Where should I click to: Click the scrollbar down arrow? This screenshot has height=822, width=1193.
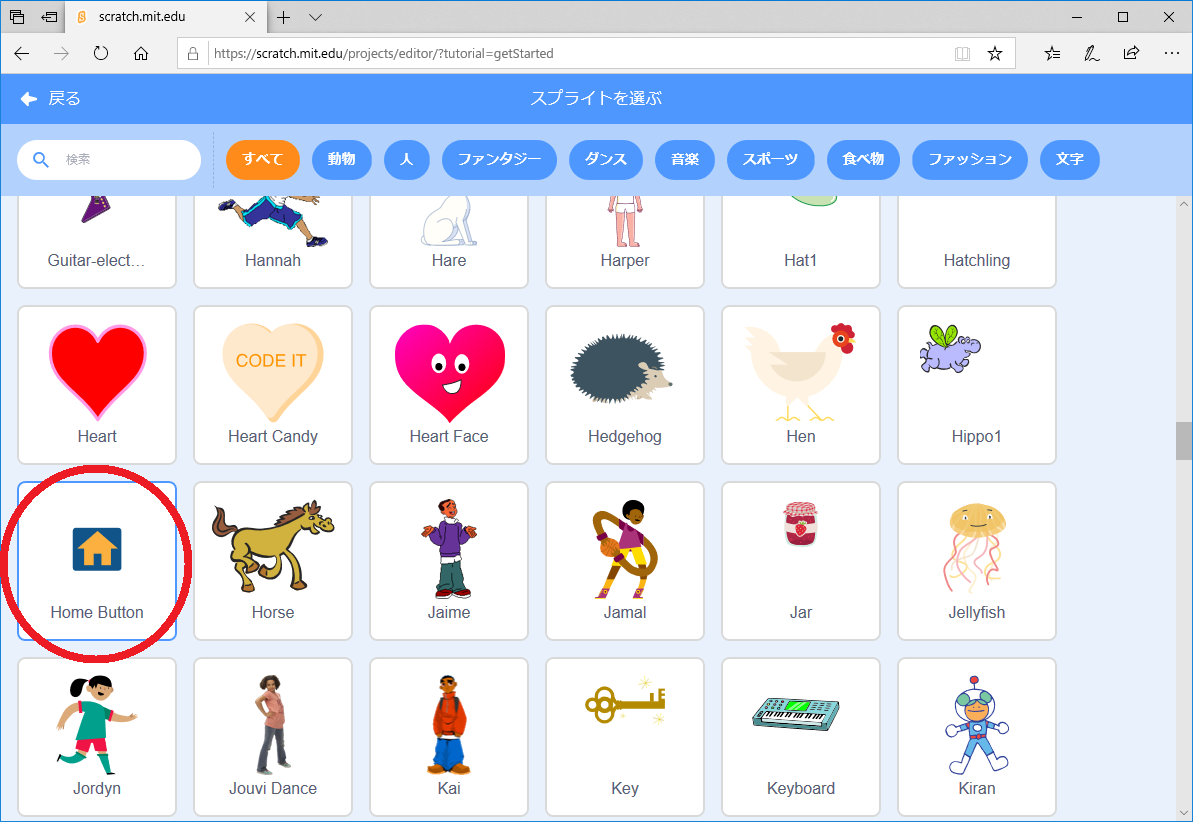point(1184,813)
